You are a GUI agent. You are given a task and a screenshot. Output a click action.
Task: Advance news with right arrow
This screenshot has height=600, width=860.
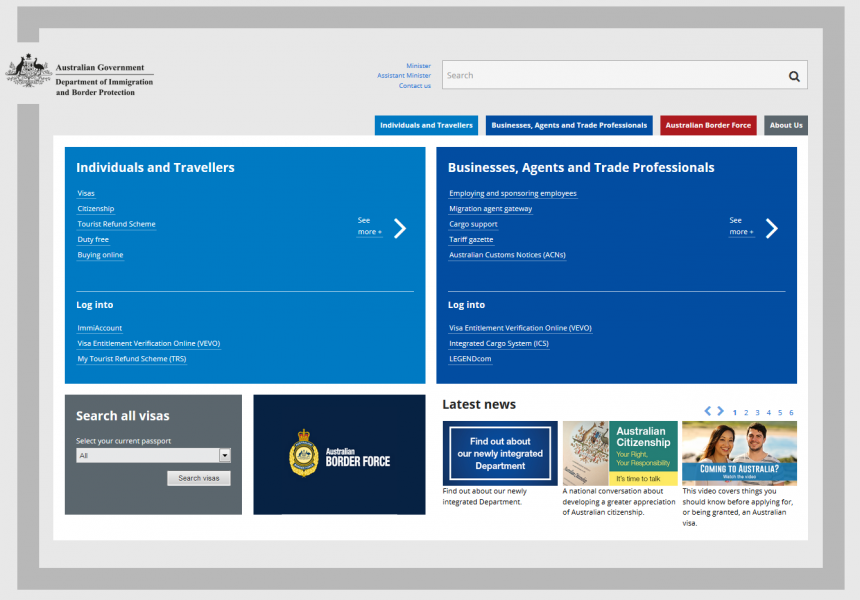coord(720,411)
